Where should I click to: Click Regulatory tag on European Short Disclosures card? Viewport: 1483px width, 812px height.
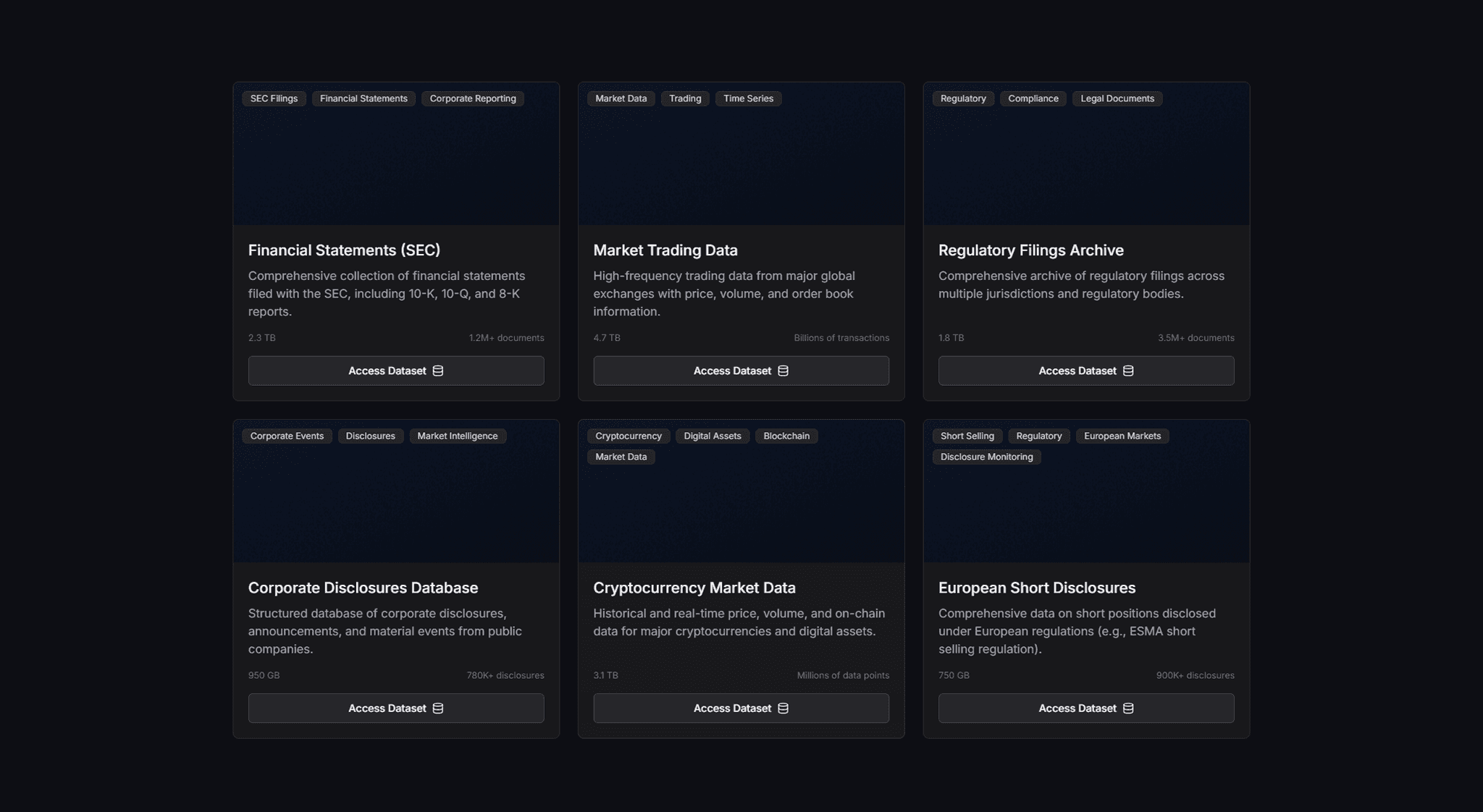click(1039, 436)
